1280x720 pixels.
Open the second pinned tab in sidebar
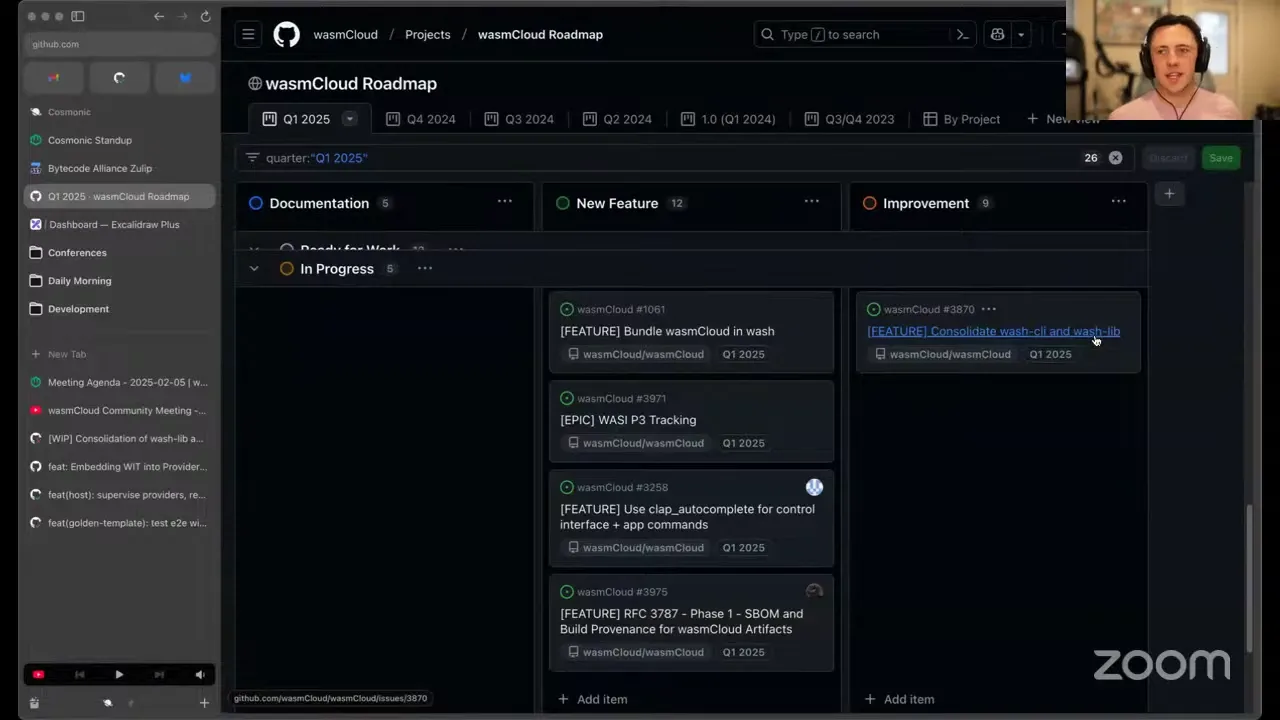point(119,77)
